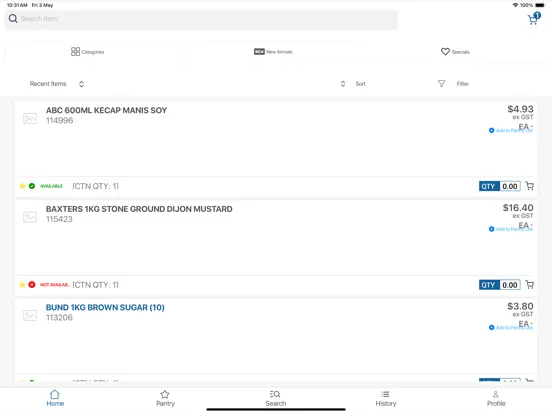This screenshot has width=552, height=414.
Task: Select item code 113206
Action: tap(59, 318)
